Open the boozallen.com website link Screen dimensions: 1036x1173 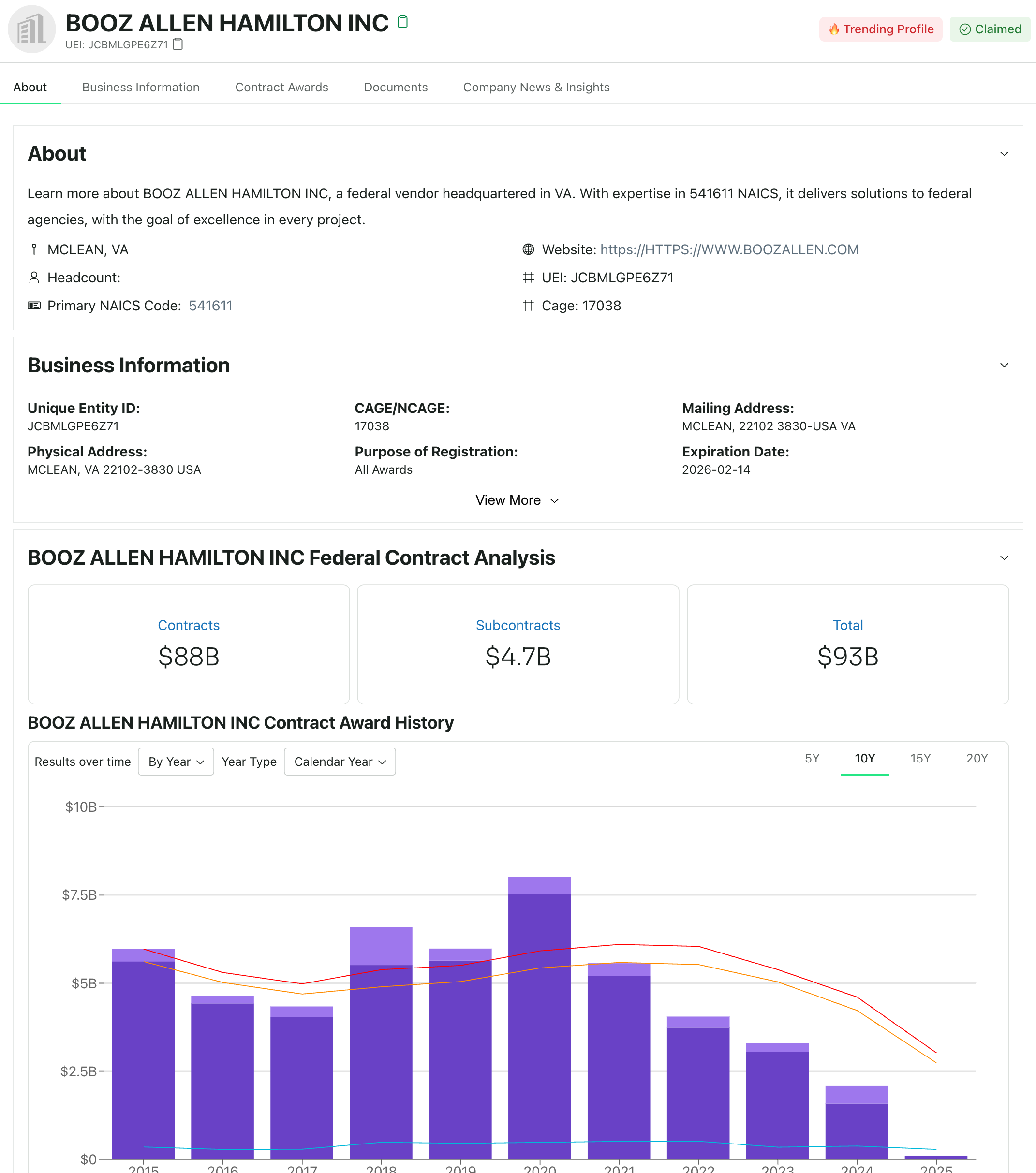point(729,249)
